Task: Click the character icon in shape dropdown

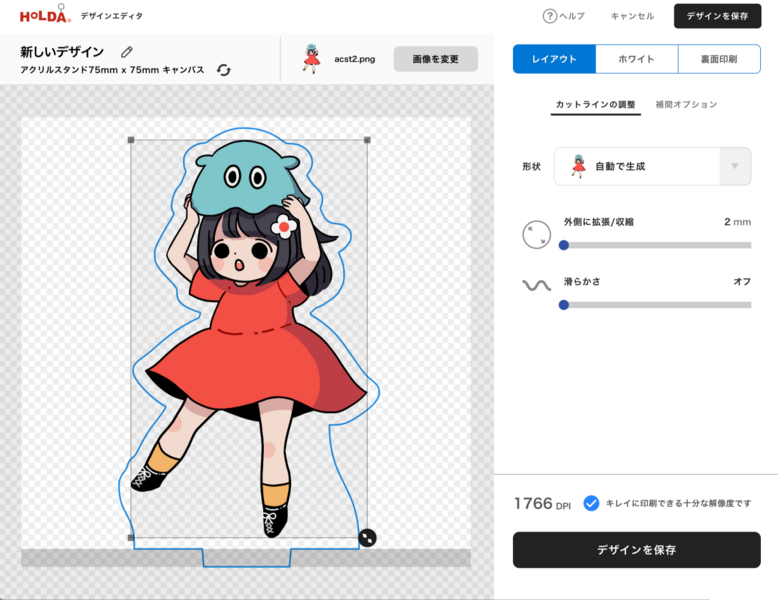Action: tap(578, 166)
